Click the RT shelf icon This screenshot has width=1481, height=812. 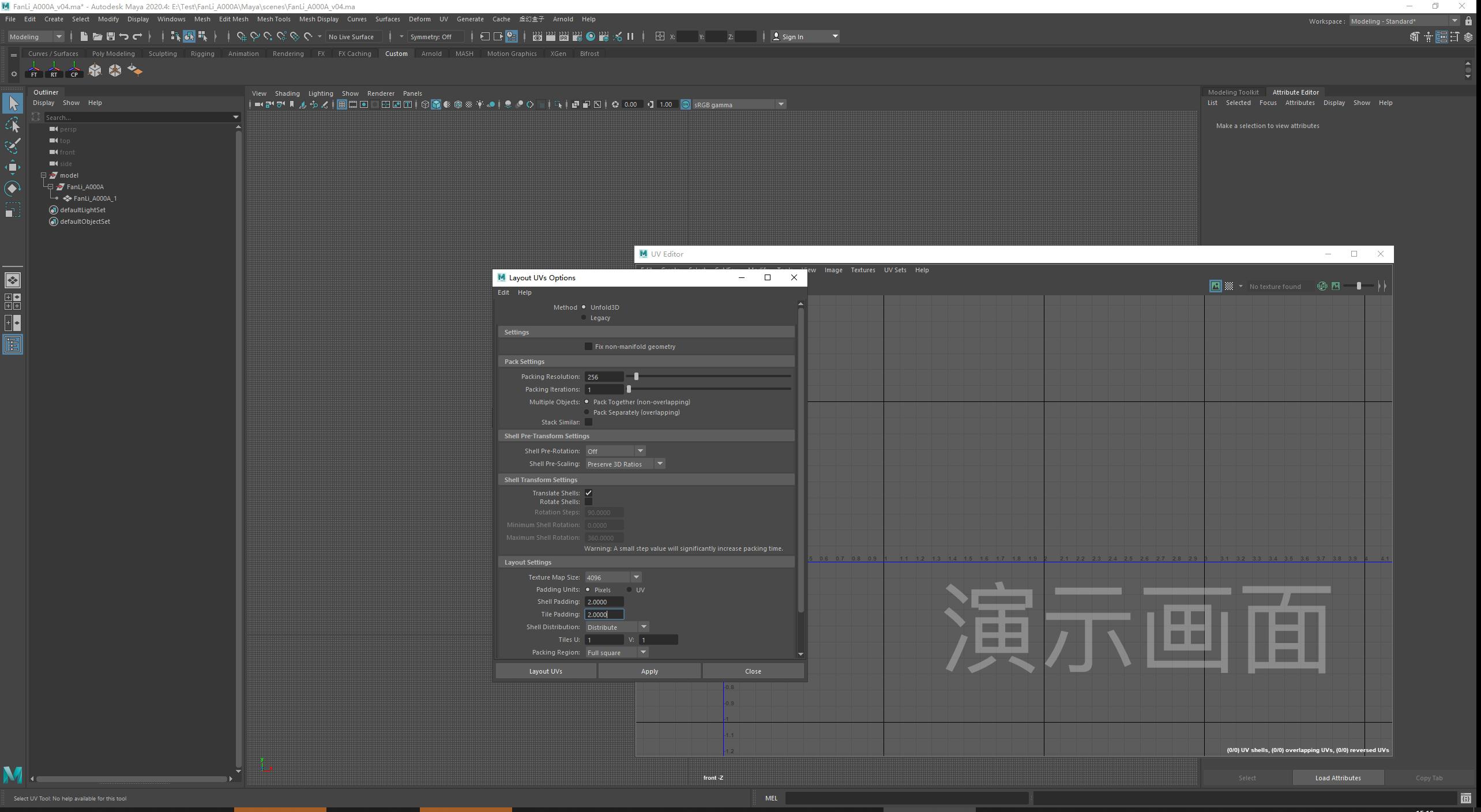(54, 70)
